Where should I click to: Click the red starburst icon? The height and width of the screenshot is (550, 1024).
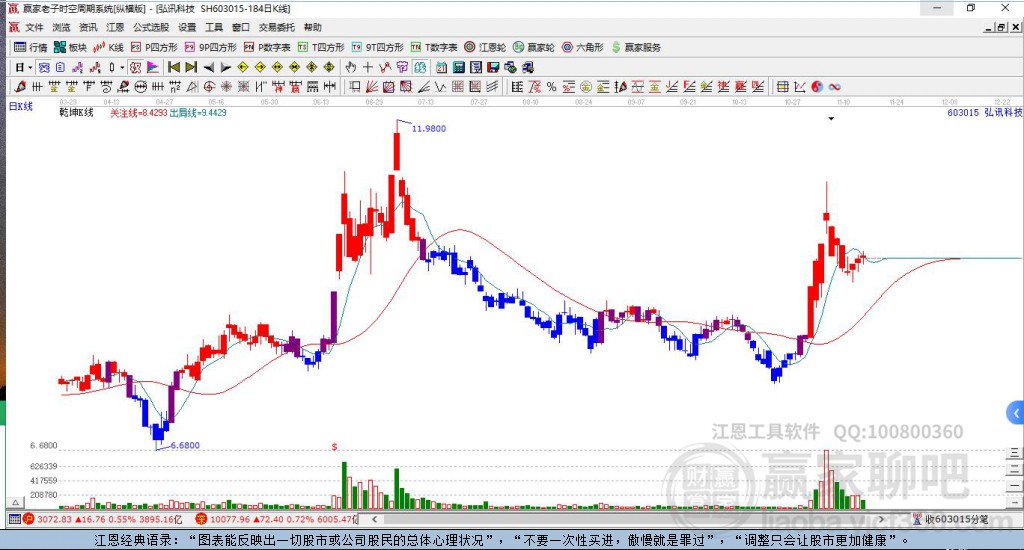[226, 87]
